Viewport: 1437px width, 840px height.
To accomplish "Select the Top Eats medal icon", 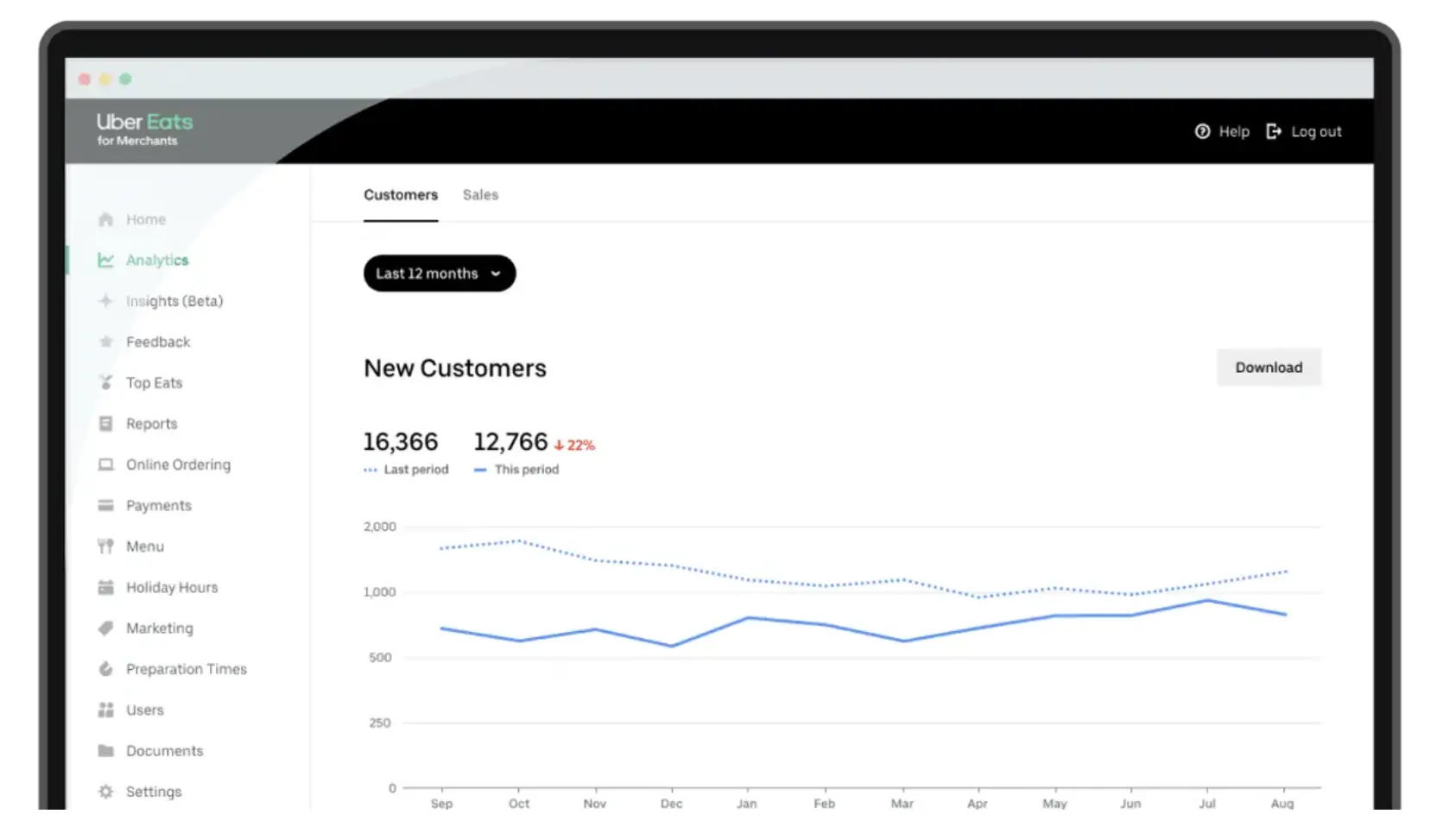I will click(x=105, y=382).
